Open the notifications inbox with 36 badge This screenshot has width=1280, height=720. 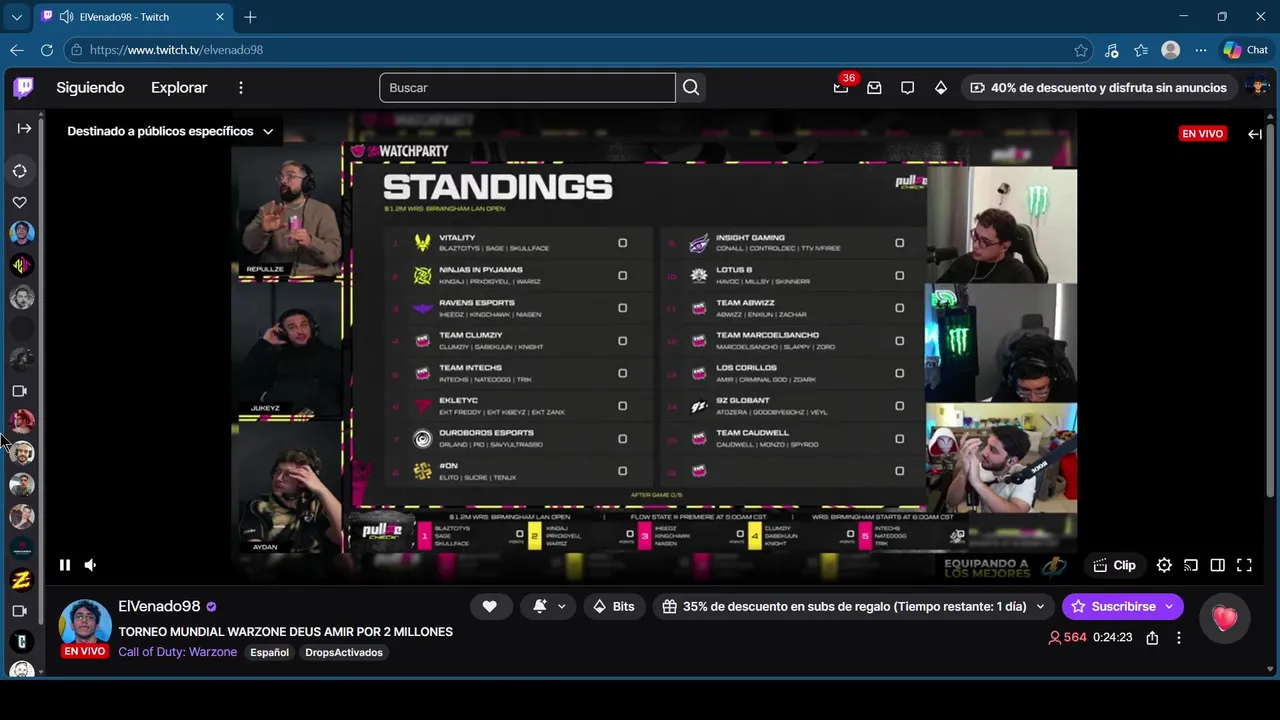click(841, 87)
